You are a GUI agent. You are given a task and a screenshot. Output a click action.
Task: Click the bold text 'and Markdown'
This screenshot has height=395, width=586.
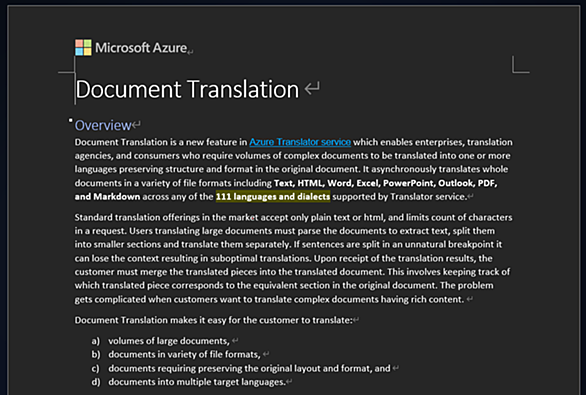(107, 196)
